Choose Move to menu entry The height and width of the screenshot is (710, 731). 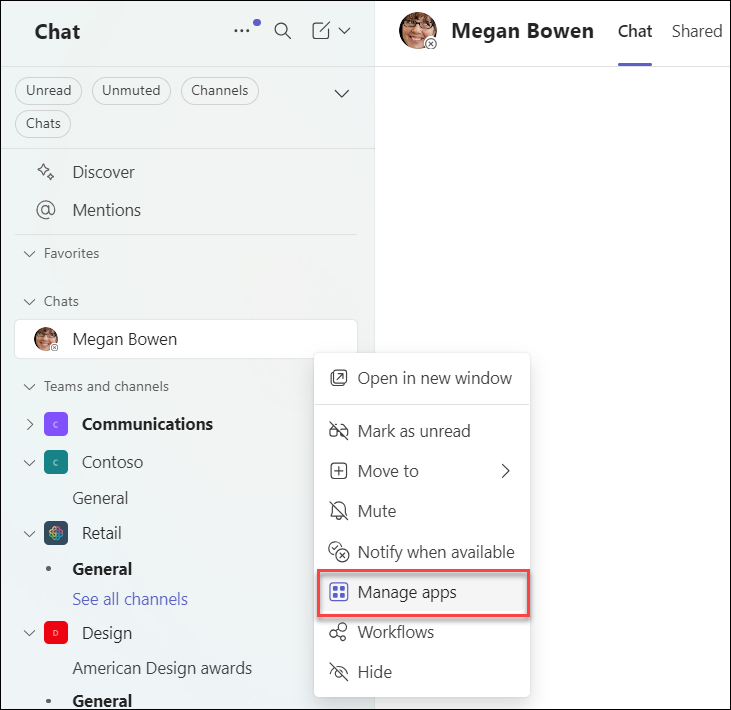pos(422,471)
